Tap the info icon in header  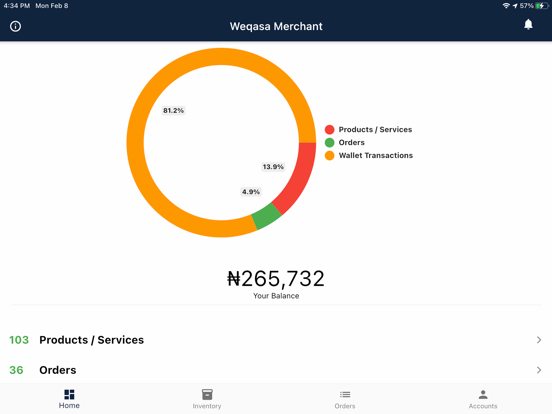point(15,26)
